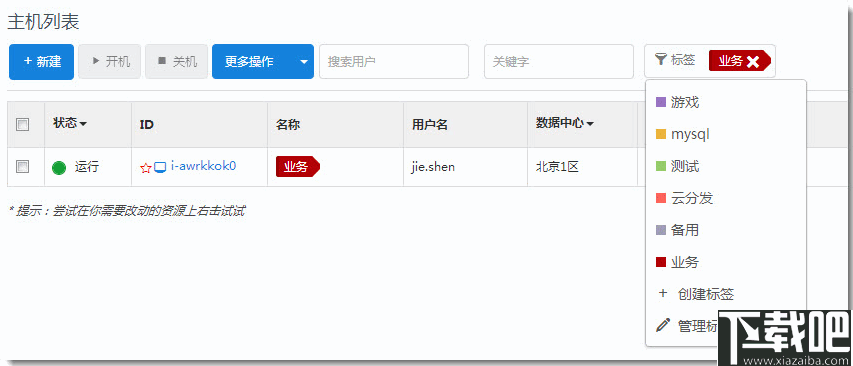Click the 新建 button
The width and height of the screenshot is (853, 366).
point(41,61)
